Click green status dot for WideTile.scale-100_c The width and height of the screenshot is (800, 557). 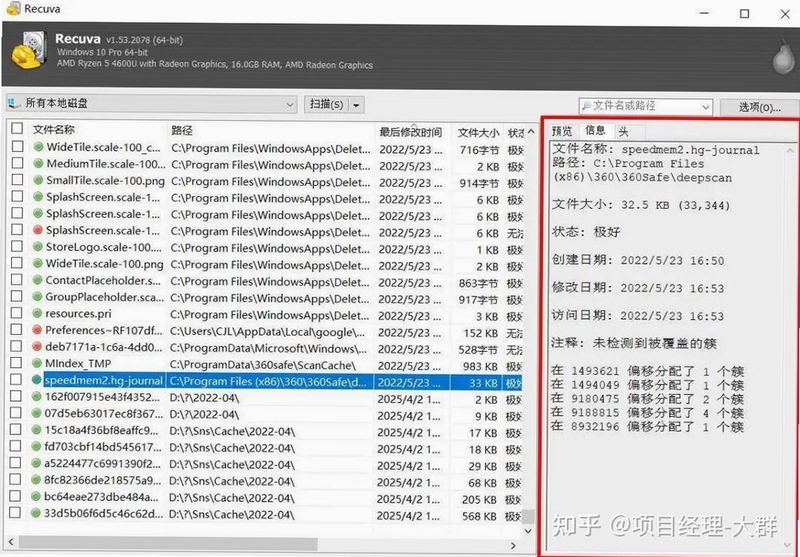click(x=38, y=147)
